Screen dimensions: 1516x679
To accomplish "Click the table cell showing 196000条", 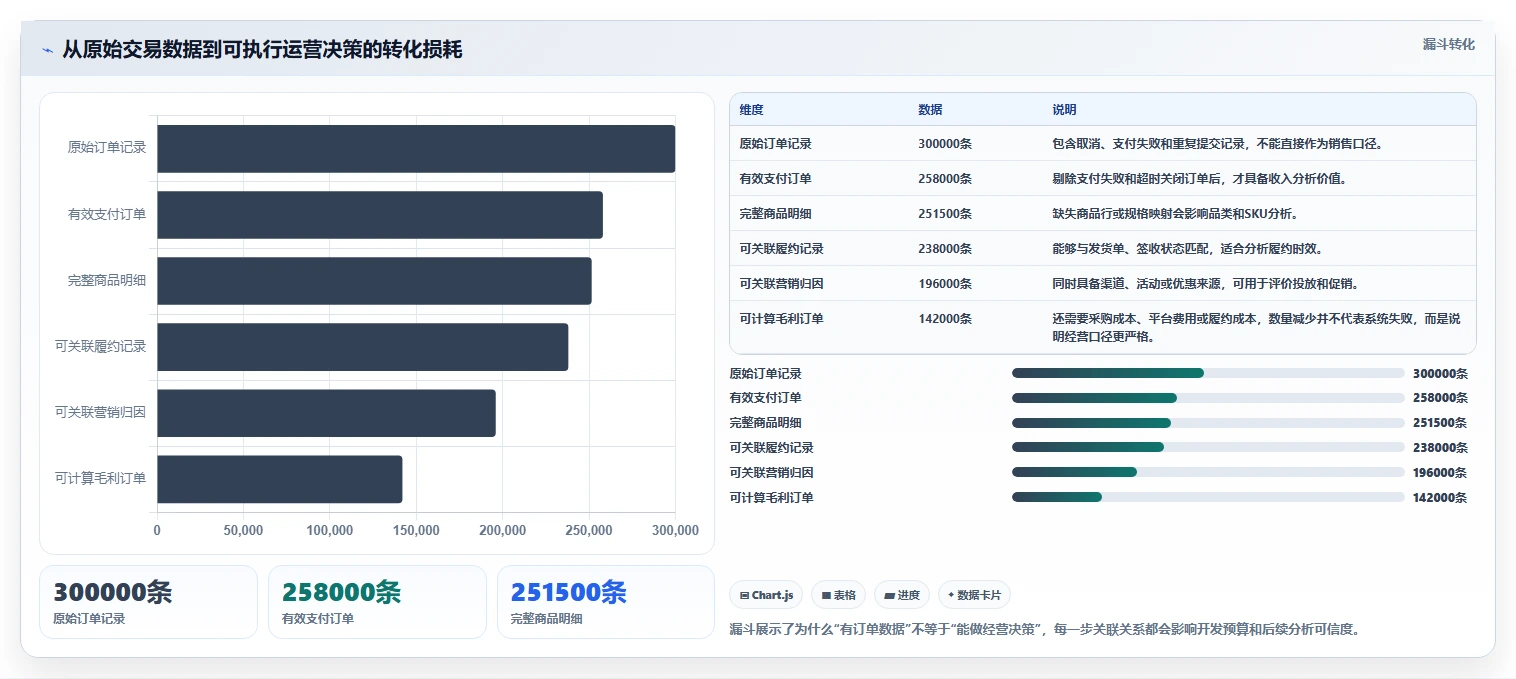I will [945, 284].
